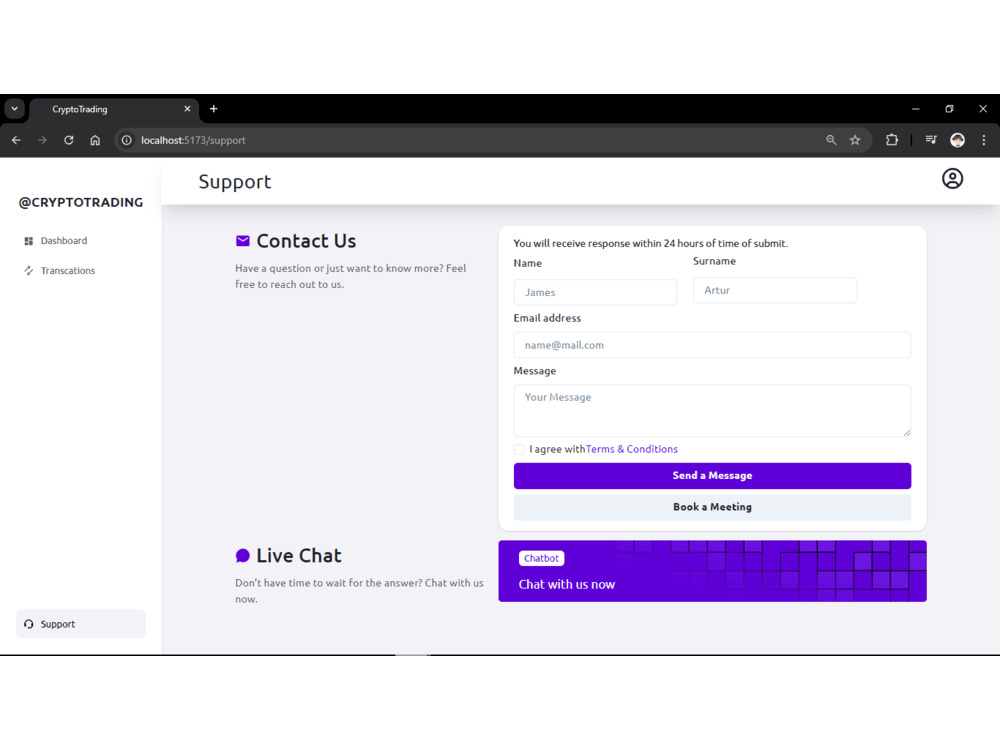Open the browser extensions puzzle icon
Screen dimensions: 1000x750
coord(892,140)
